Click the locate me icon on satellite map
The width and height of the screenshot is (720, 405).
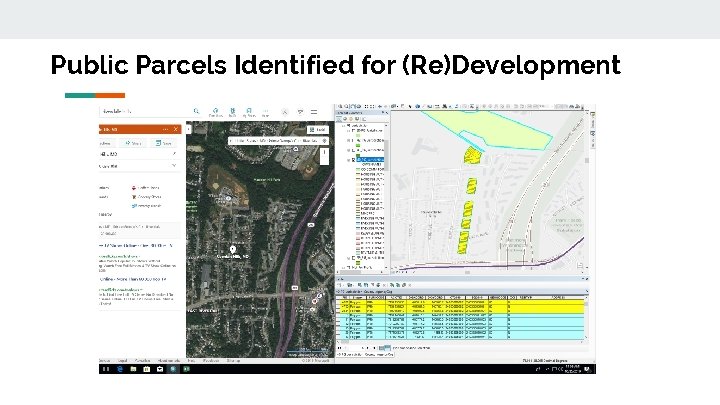[x=324, y=141]
